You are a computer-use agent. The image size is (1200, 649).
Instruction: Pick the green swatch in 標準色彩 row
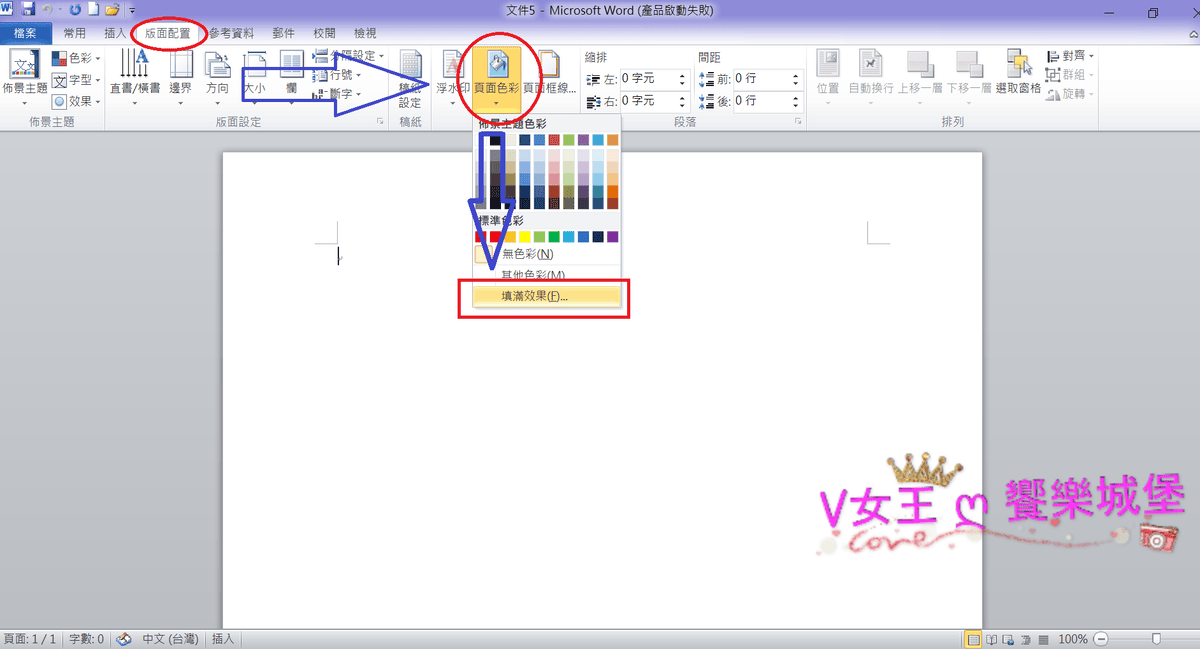(554, 237)
